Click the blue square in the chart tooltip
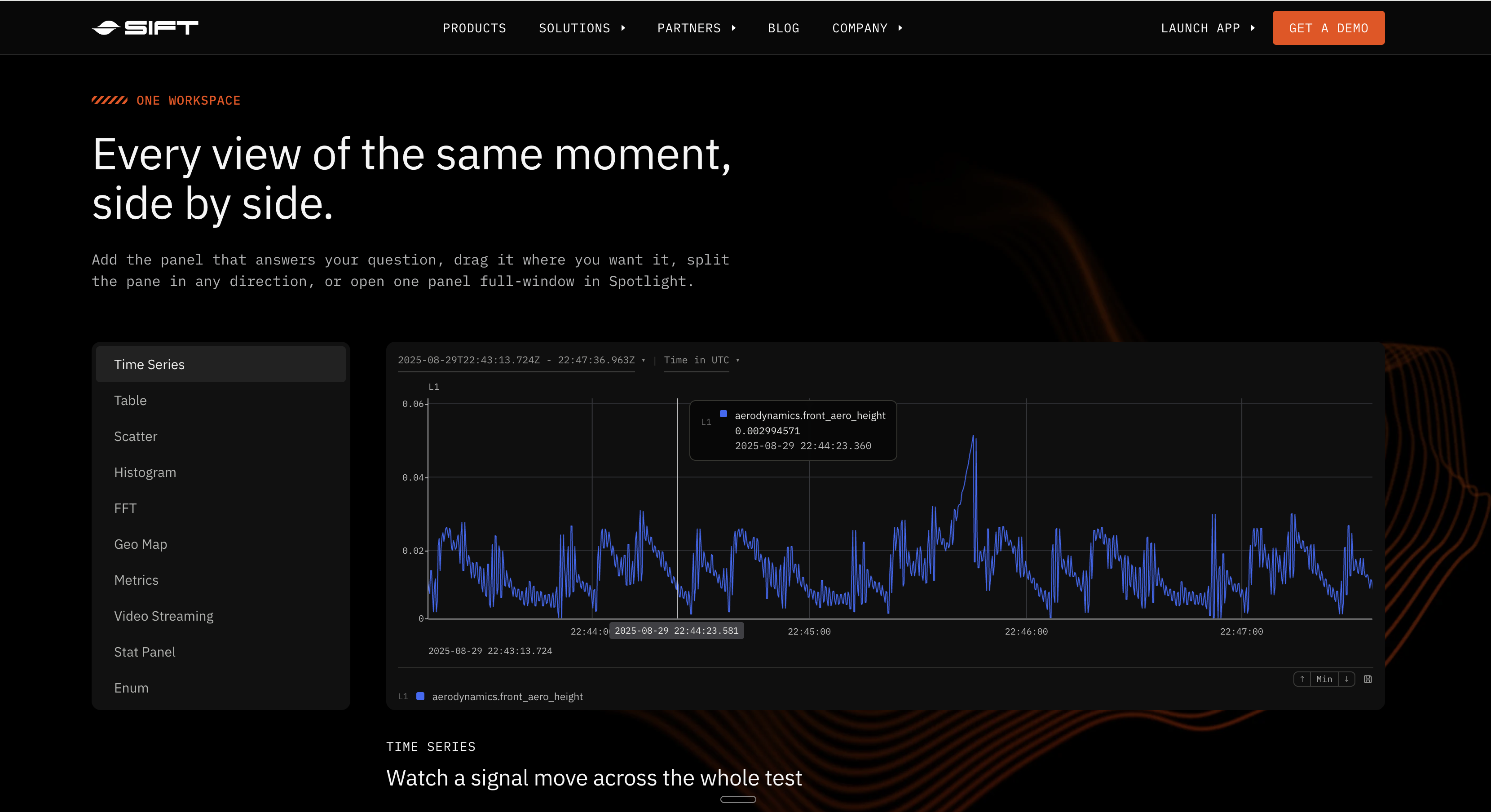1491x812 pixels. pos(723,414)
